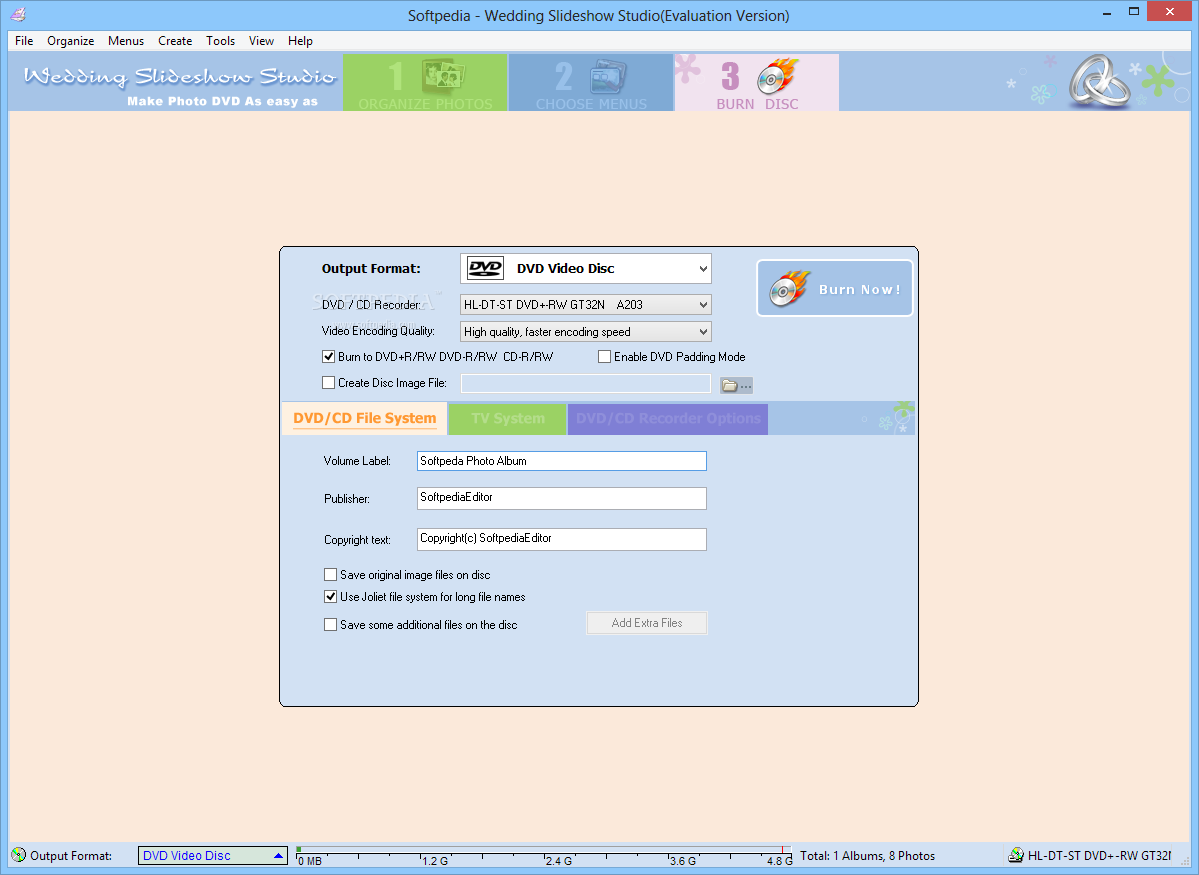Open the View menu

(261, 41)
